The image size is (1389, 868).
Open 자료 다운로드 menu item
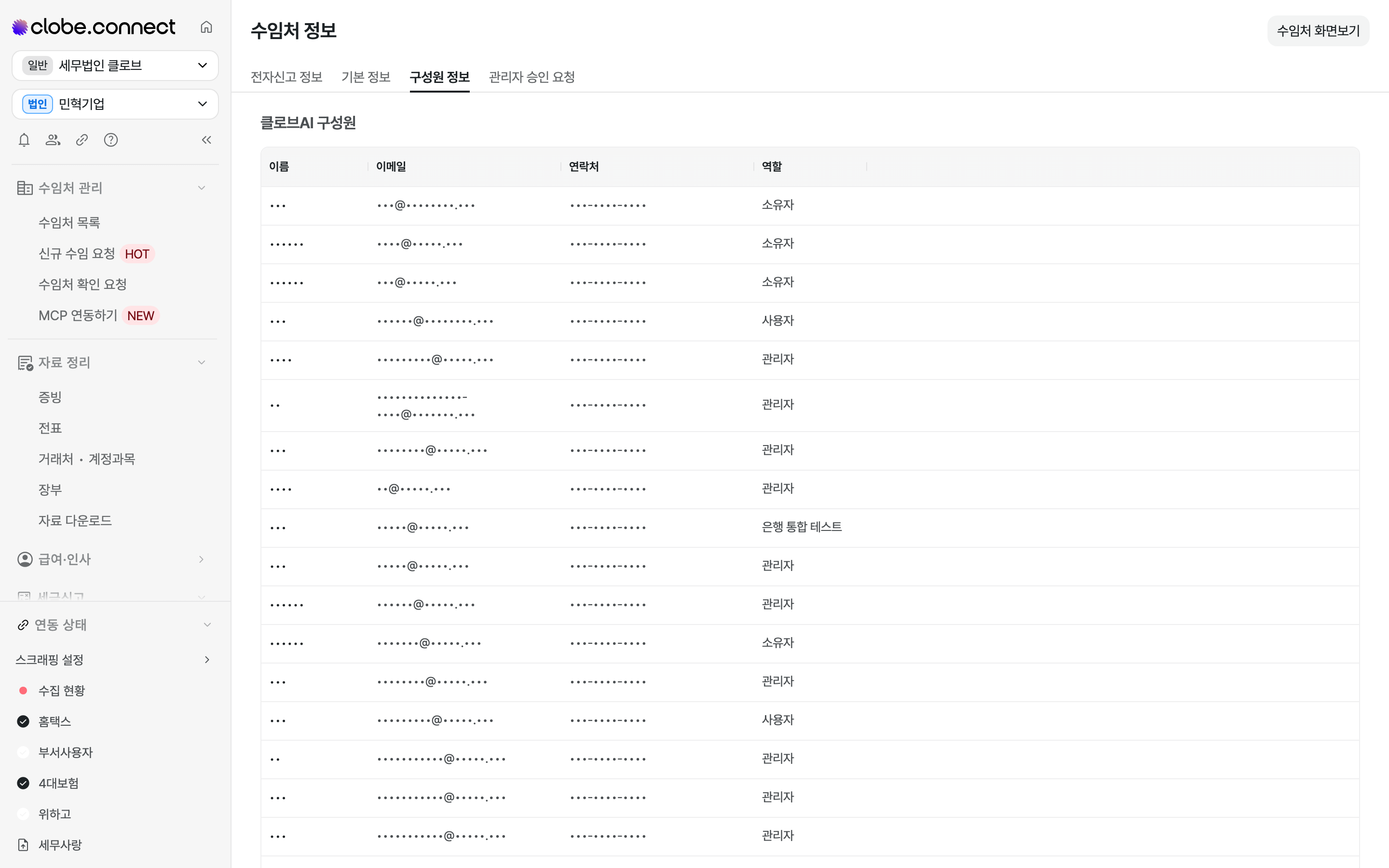[75, 521]
